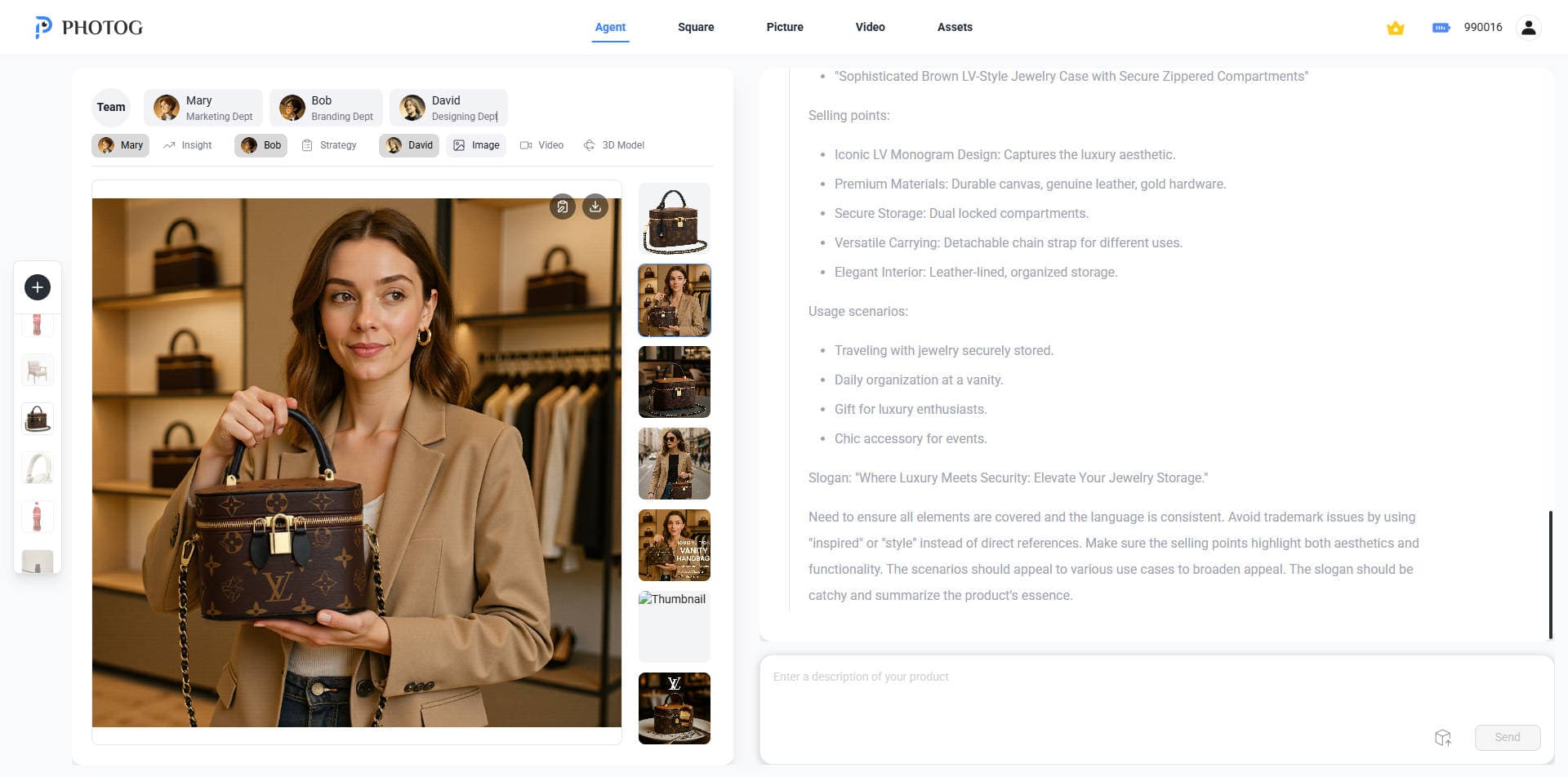Viewport: 1568px width, 777px height.
Task: Click "Daily organization at a vanity."
Action: (918, 380)
